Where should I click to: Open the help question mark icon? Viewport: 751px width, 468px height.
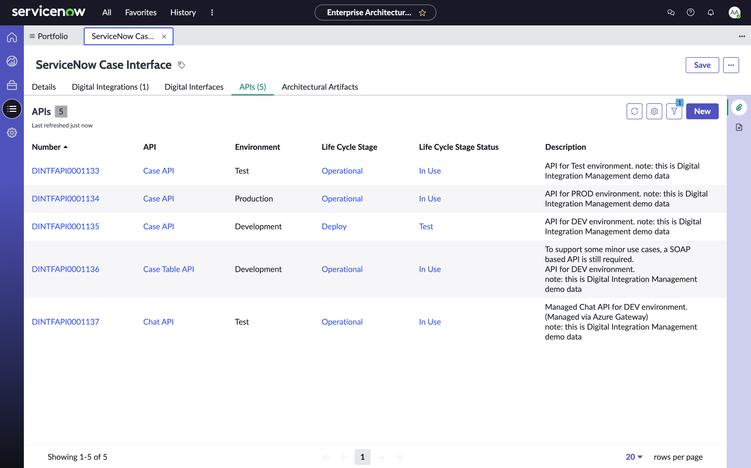690,12
